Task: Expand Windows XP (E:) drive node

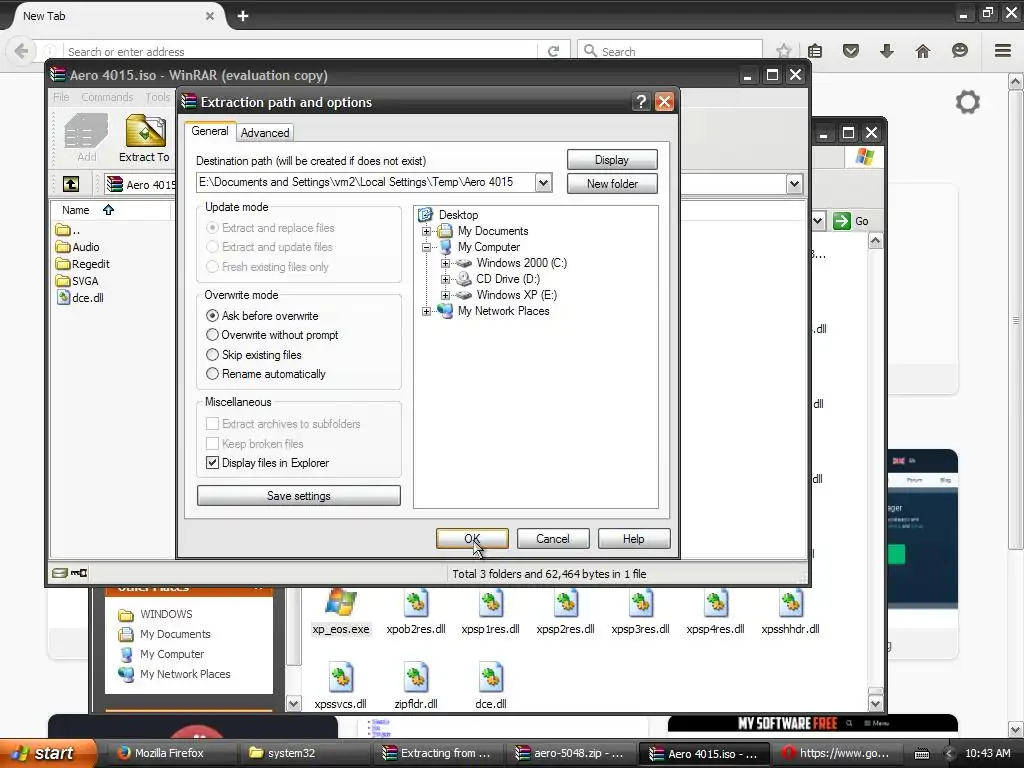Action: pos(445,295)
